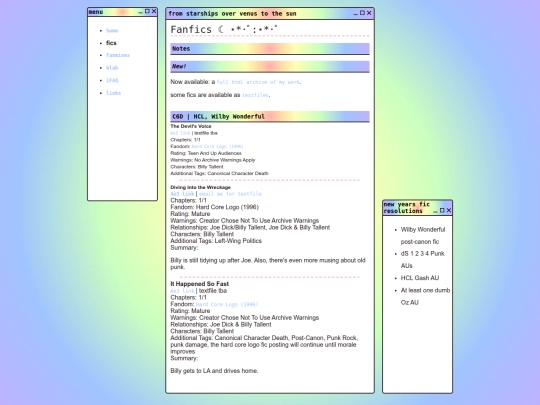Click 'The Devil's Voice' fic title
This screenshot has width=540, height=405.
191,126
